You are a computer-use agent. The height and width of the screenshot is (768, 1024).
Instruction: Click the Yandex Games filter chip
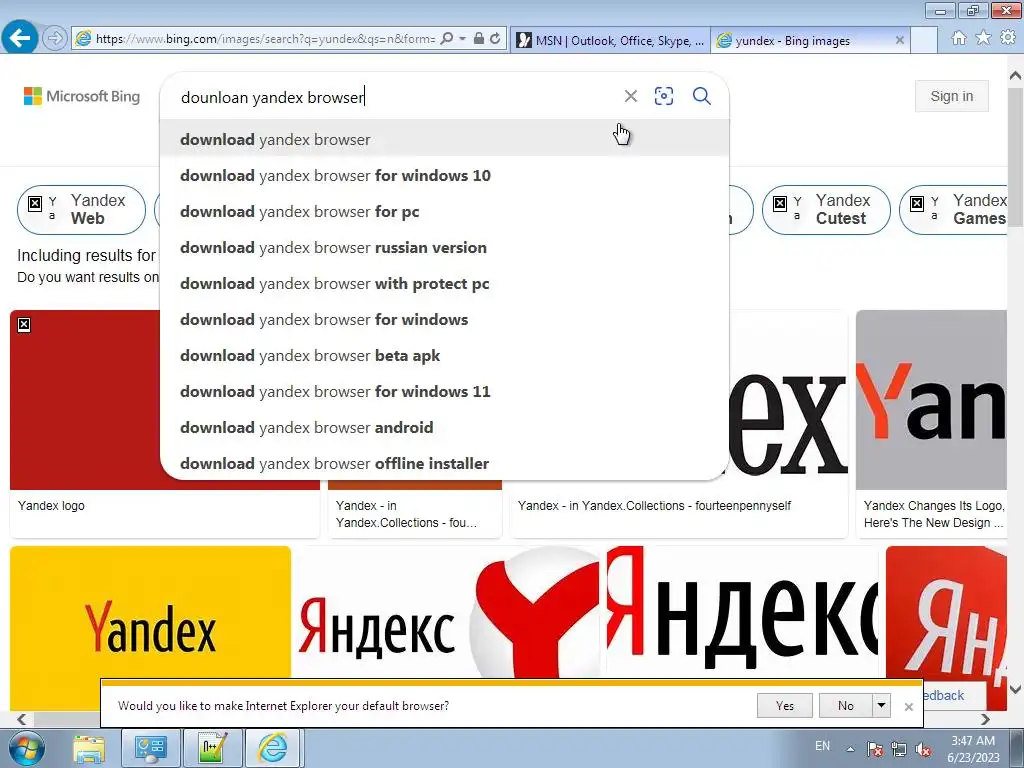point(953,210)
